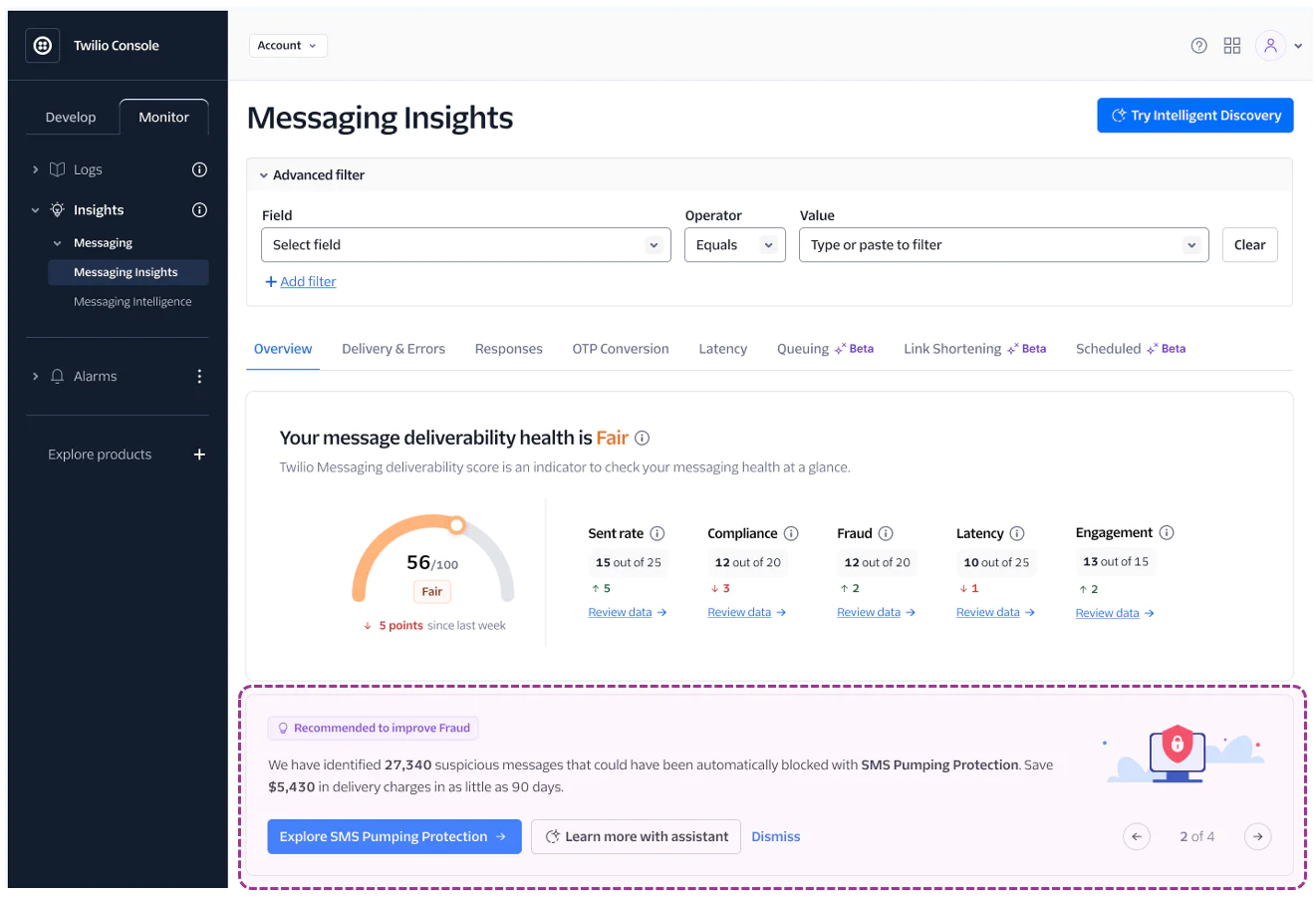
Task: Open the Scheduled Beta tab
Action: [1131, 349]
